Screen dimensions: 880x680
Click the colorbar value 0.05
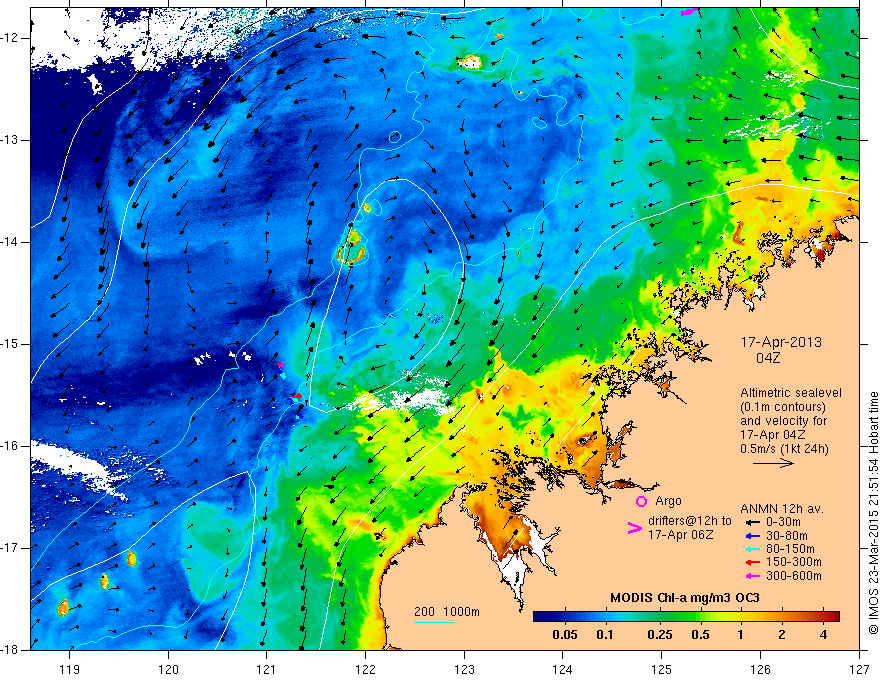[565, 635]
